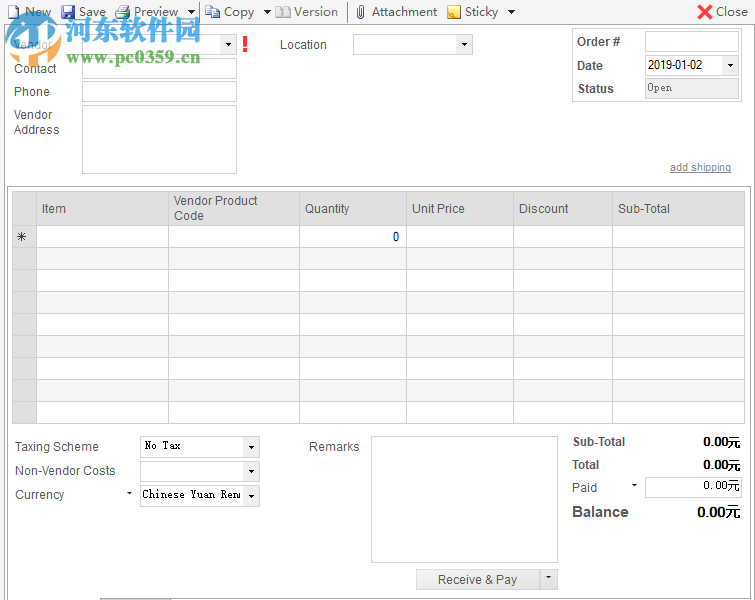Click the Copy documents icon
This screenshot has height=600, width=755.
coord(212,12)
